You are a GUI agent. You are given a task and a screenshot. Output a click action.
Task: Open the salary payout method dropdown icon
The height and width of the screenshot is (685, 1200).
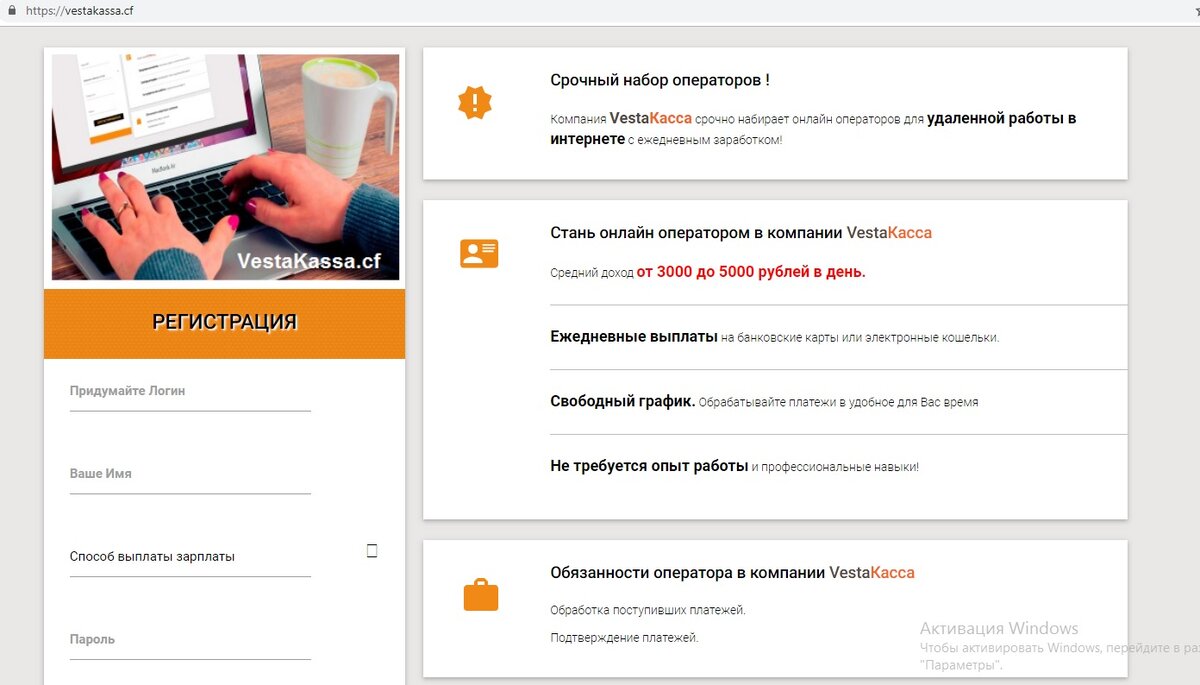tap(372, 551)
